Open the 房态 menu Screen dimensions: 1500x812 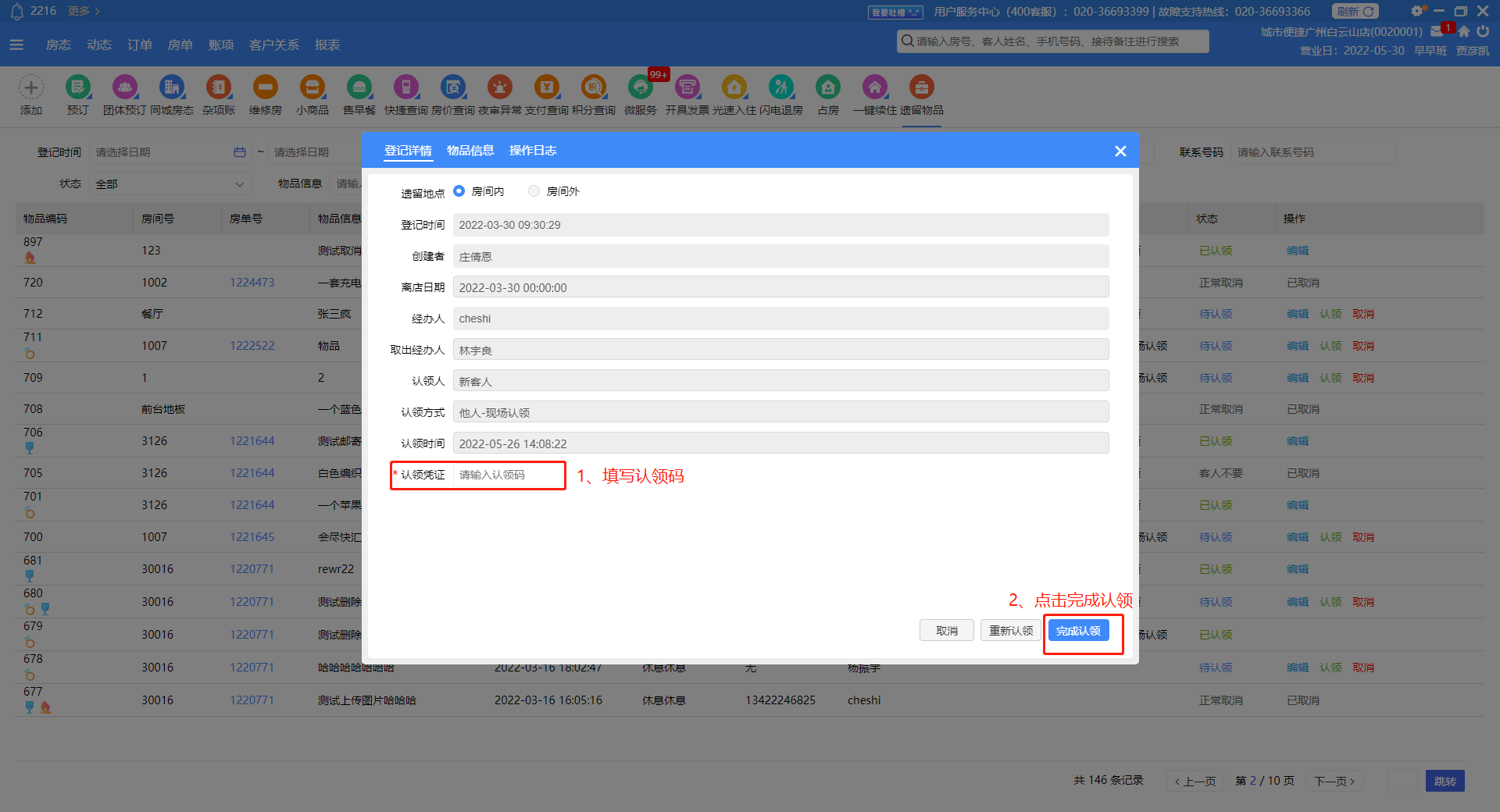(59, 45)
